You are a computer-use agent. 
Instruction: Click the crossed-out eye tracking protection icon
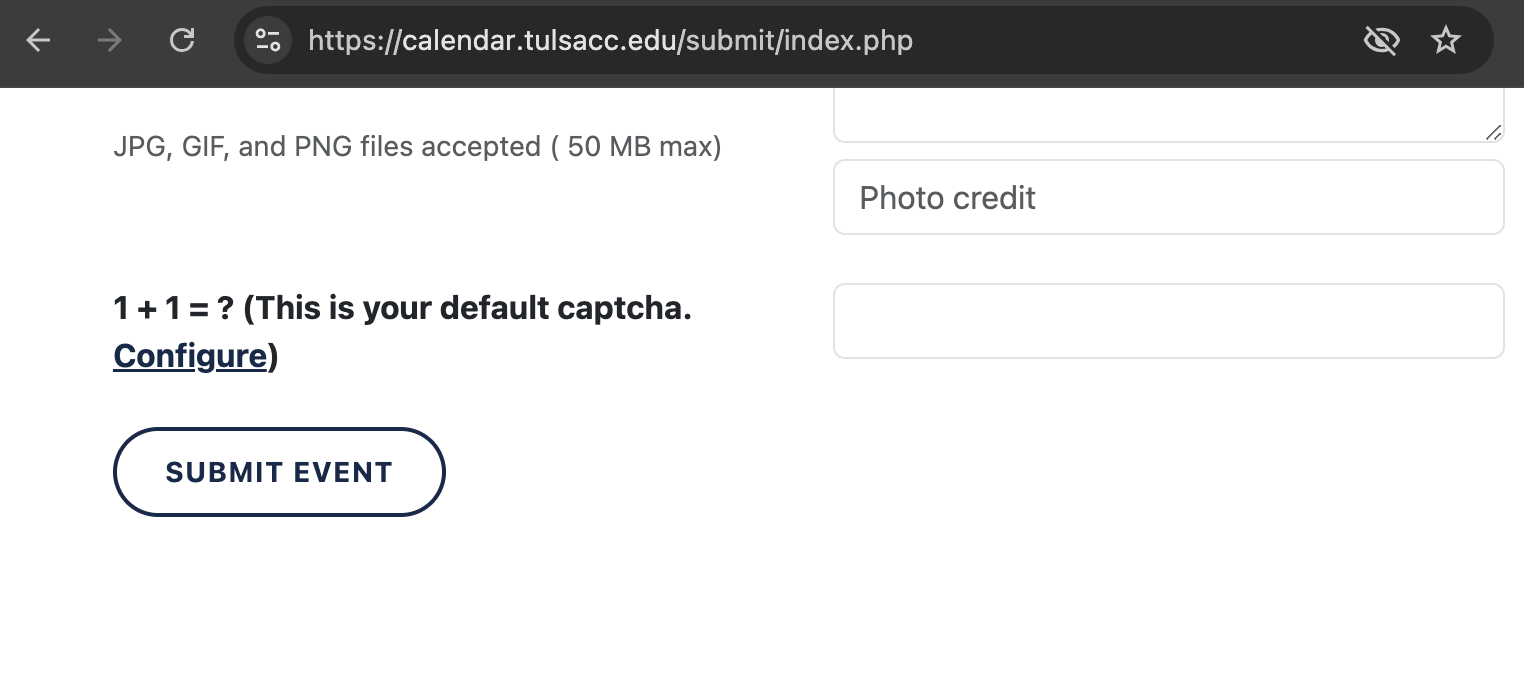pyautogui.click(x=1381, y=41)
